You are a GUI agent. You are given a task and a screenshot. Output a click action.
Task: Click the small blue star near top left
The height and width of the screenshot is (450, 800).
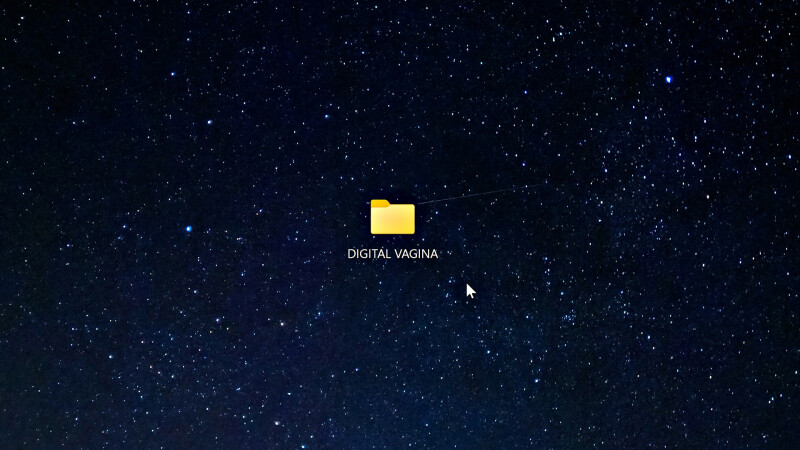pyautogui.click(x=172, y=73)
